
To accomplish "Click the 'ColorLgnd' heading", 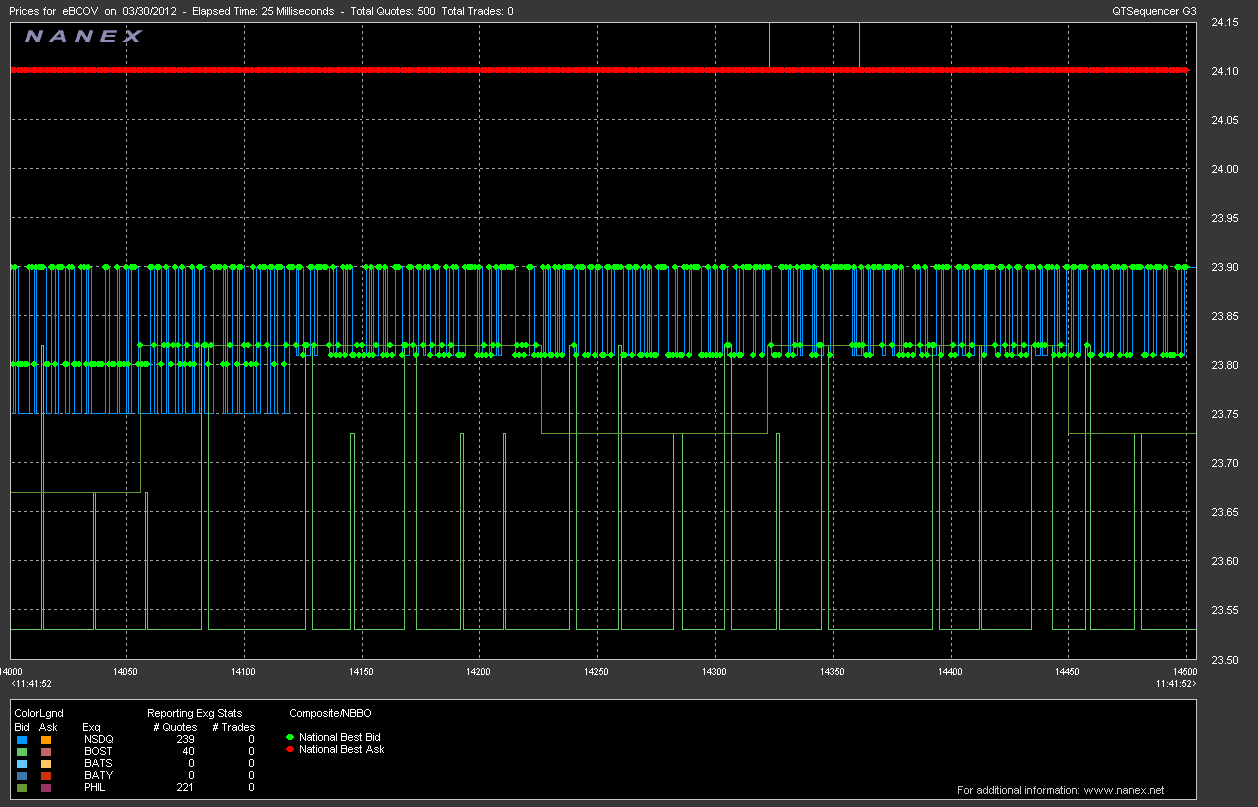I will point(39,713).
